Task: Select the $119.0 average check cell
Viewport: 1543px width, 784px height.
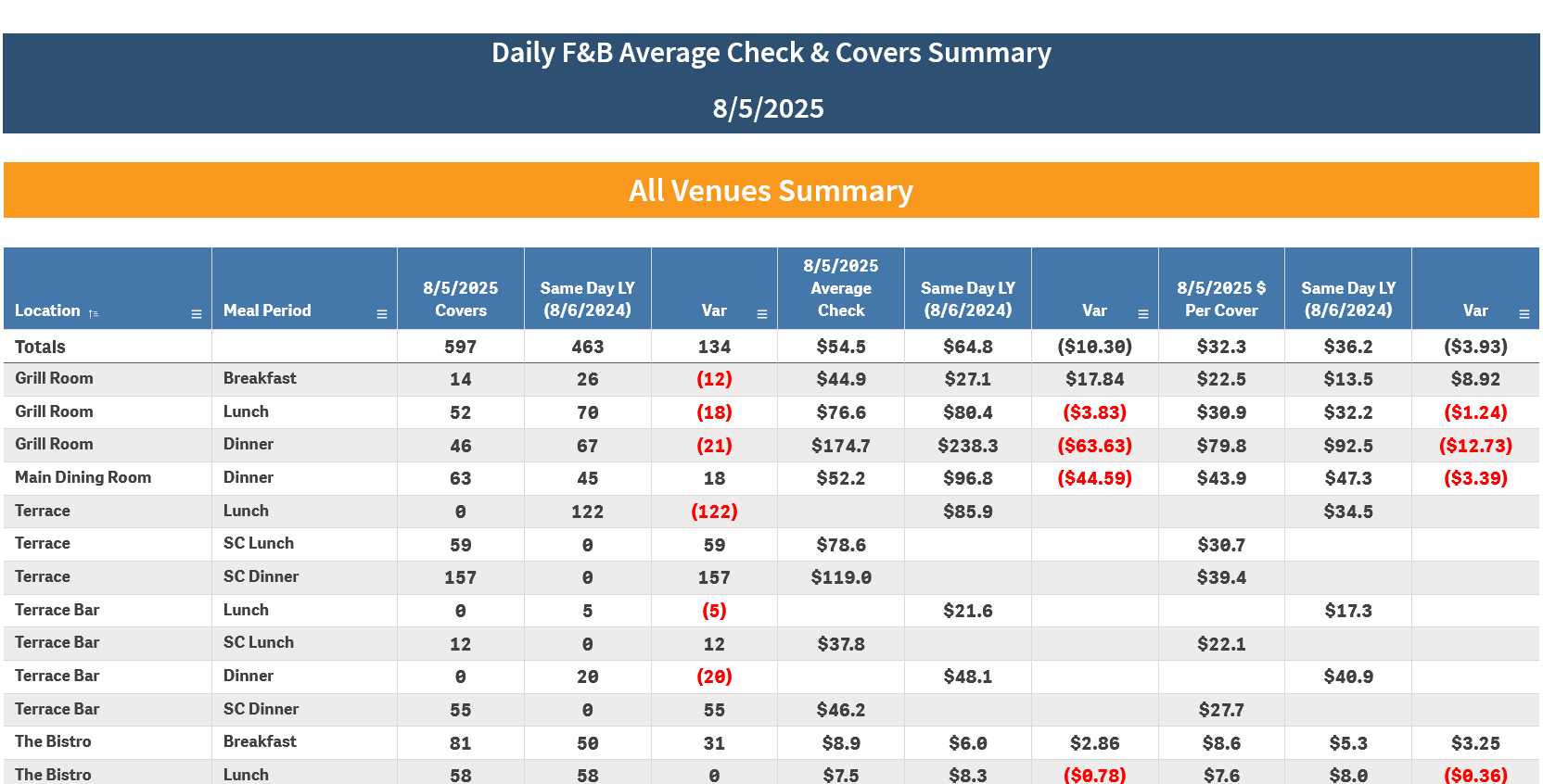Action: click(841, 577)
